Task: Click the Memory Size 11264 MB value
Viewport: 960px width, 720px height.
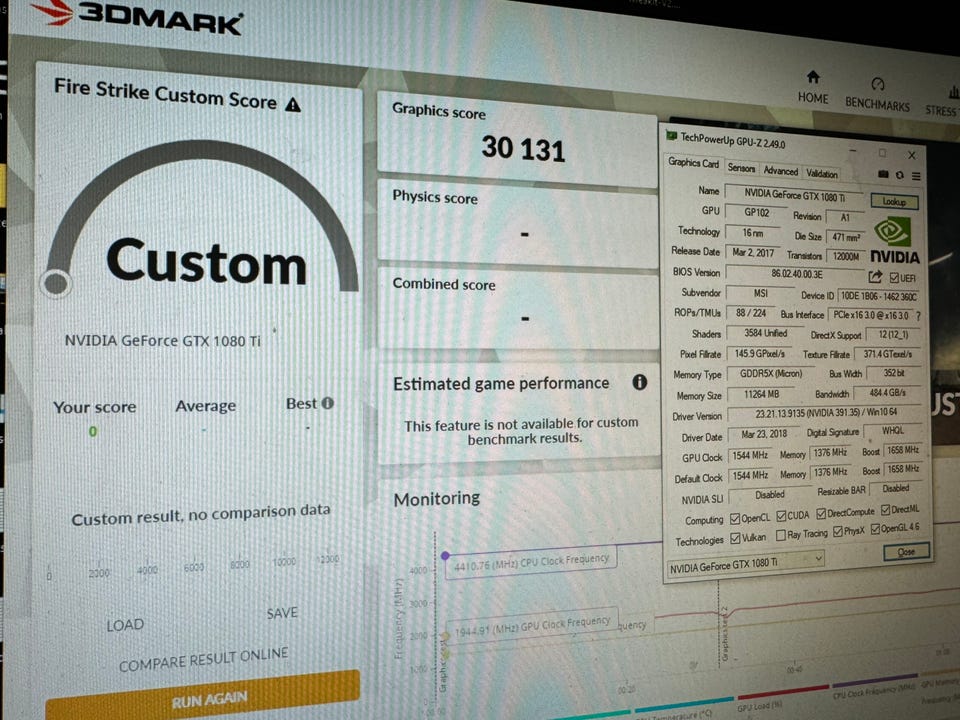Action: pos(761,394)
